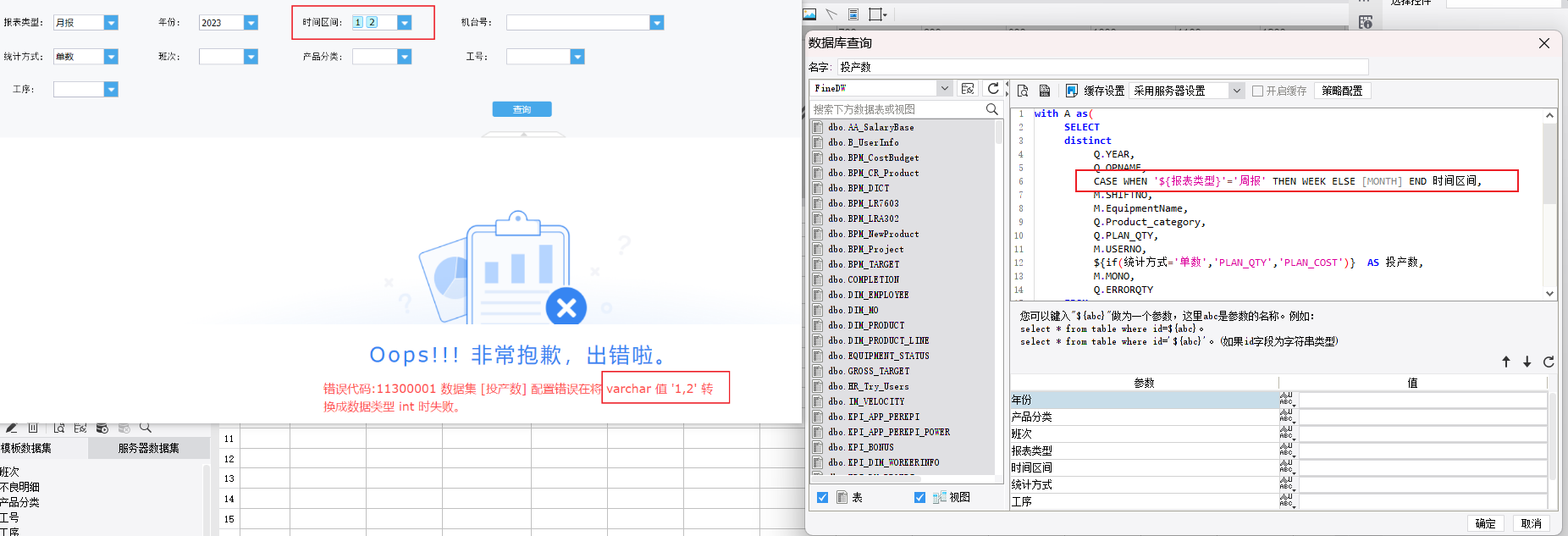The width and height of the screenshot is (1568, 536).
Task: Select the 统计方式 row in parameter table
Action: click(x=1144, y=484)
